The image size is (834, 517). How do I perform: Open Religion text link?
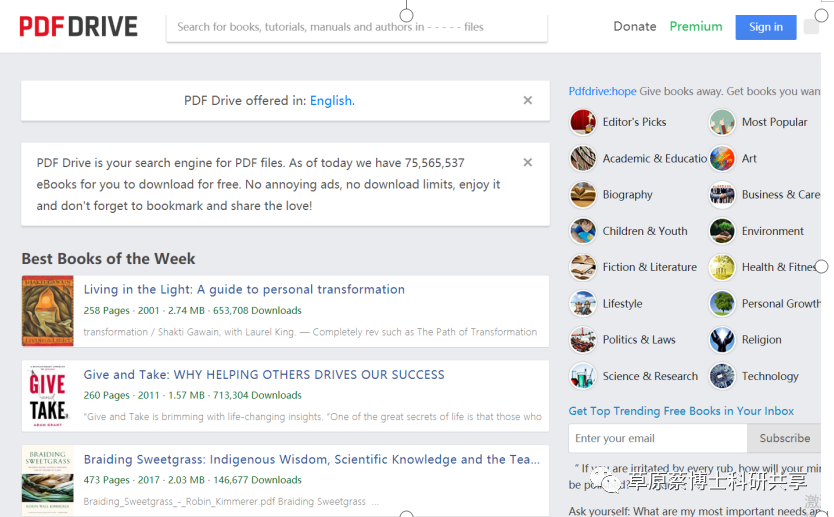point(762,339)
